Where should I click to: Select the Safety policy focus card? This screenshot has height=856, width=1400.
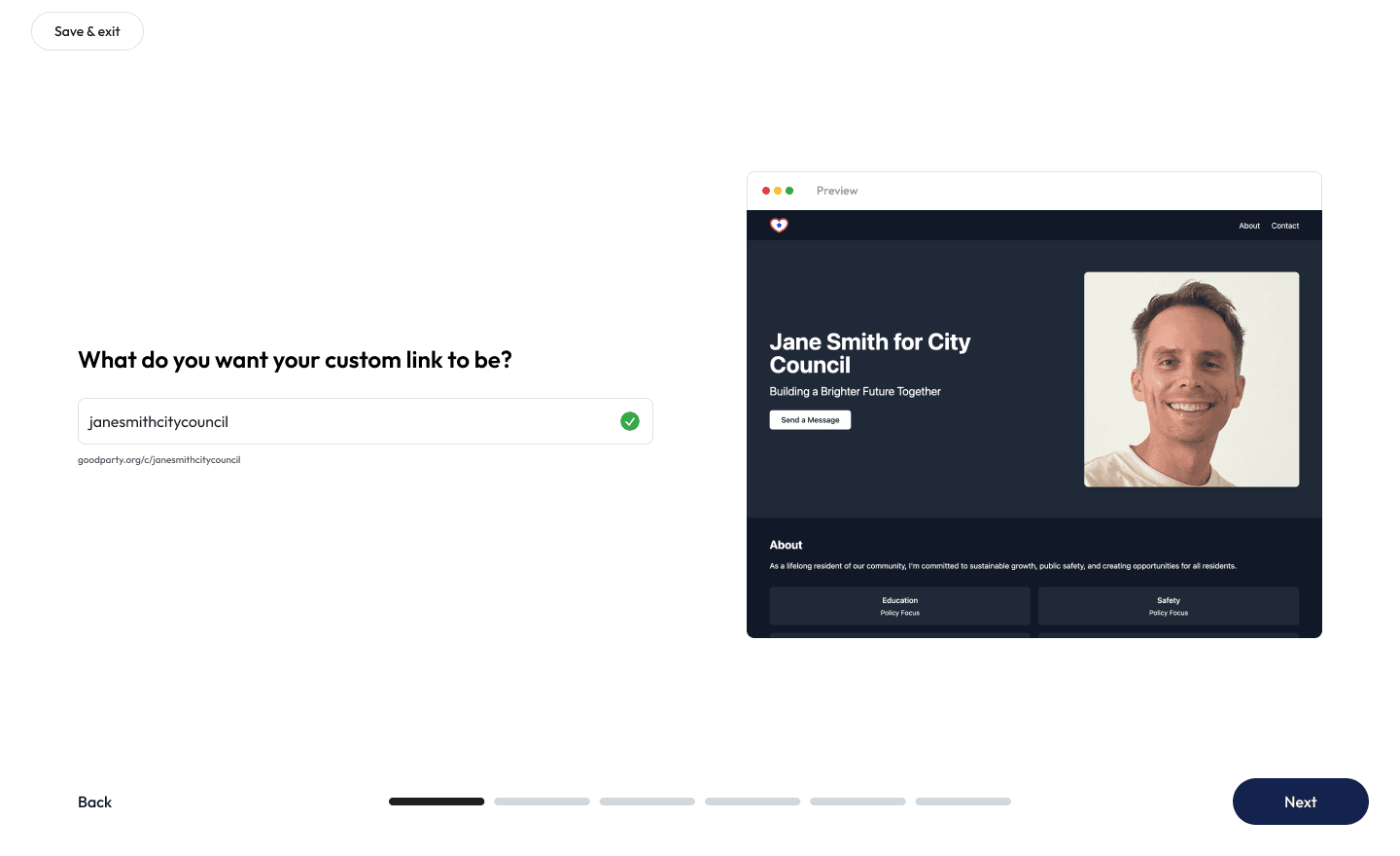point(1168,606)
